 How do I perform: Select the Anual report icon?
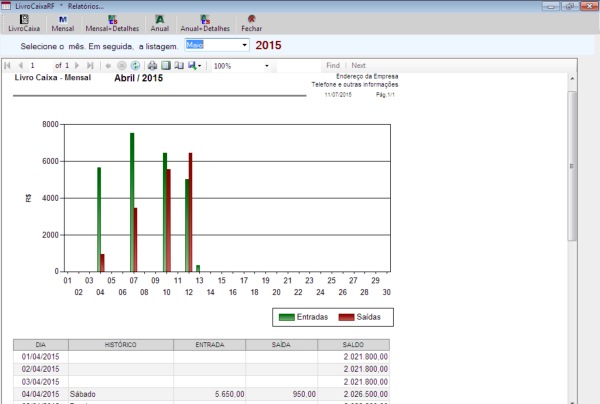159,23
